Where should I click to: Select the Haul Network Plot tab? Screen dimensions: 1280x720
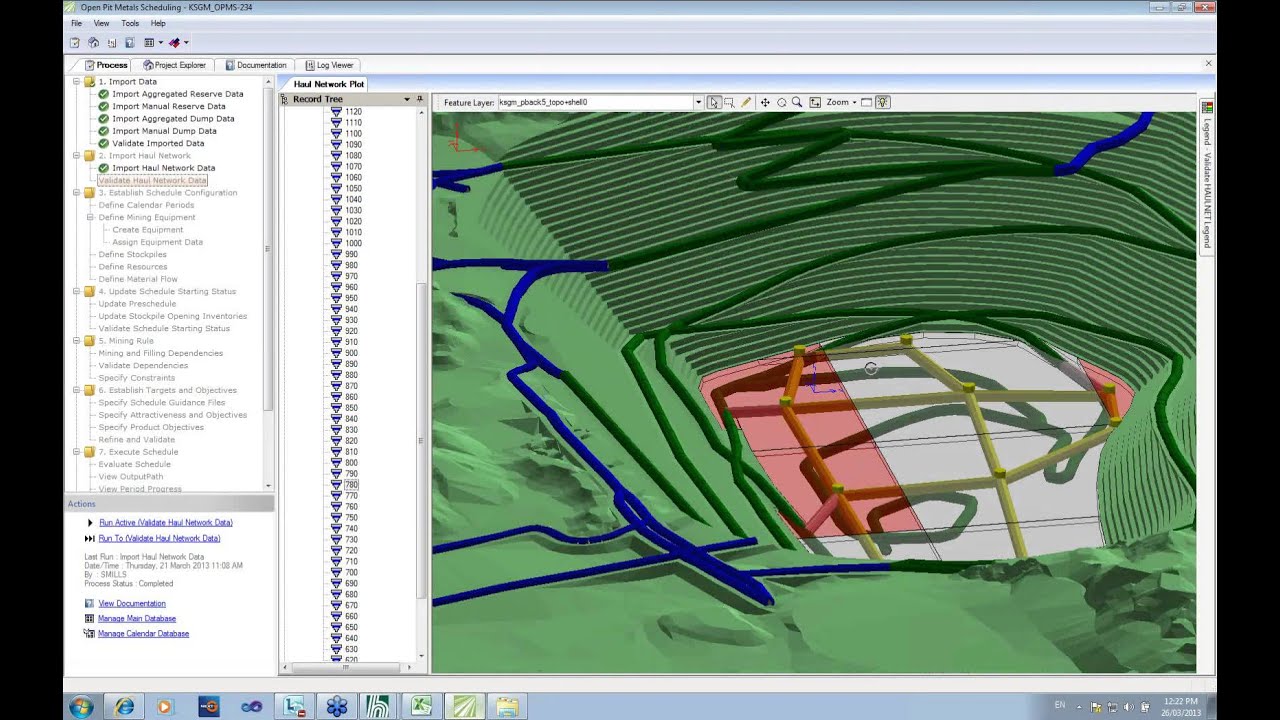pyautogui.click(x=329, y=84)
